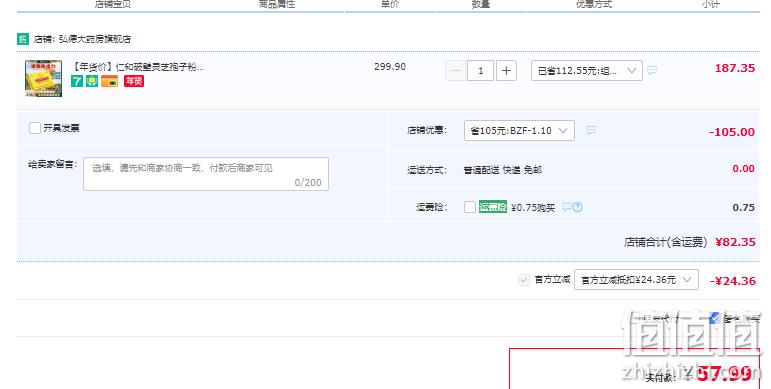This screenshot has width=771, height=389.
Task: Click the red 年货 tag
Action: coord(134,81)
